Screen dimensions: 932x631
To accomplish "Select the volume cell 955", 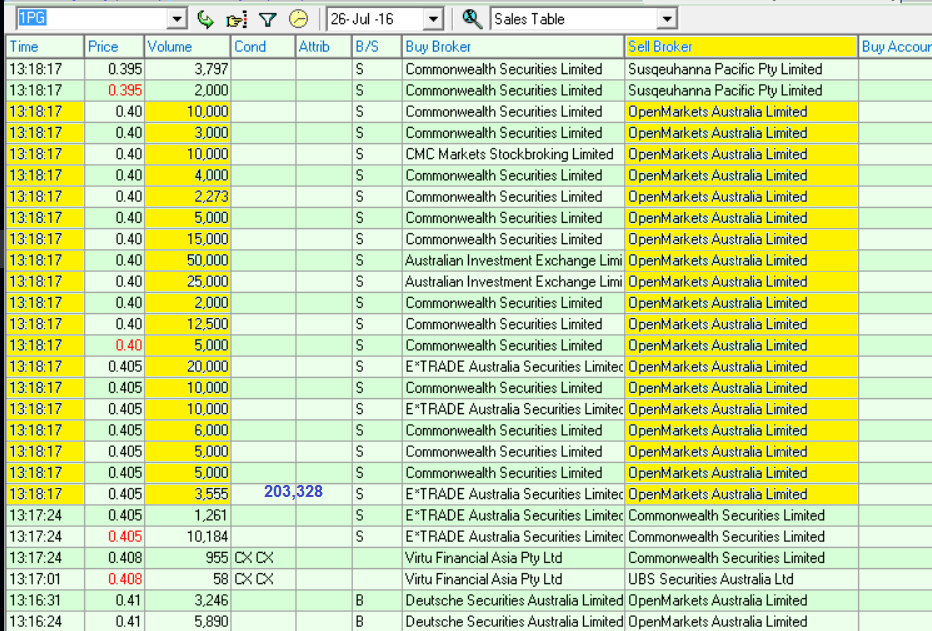I will [x=187, y=558].
